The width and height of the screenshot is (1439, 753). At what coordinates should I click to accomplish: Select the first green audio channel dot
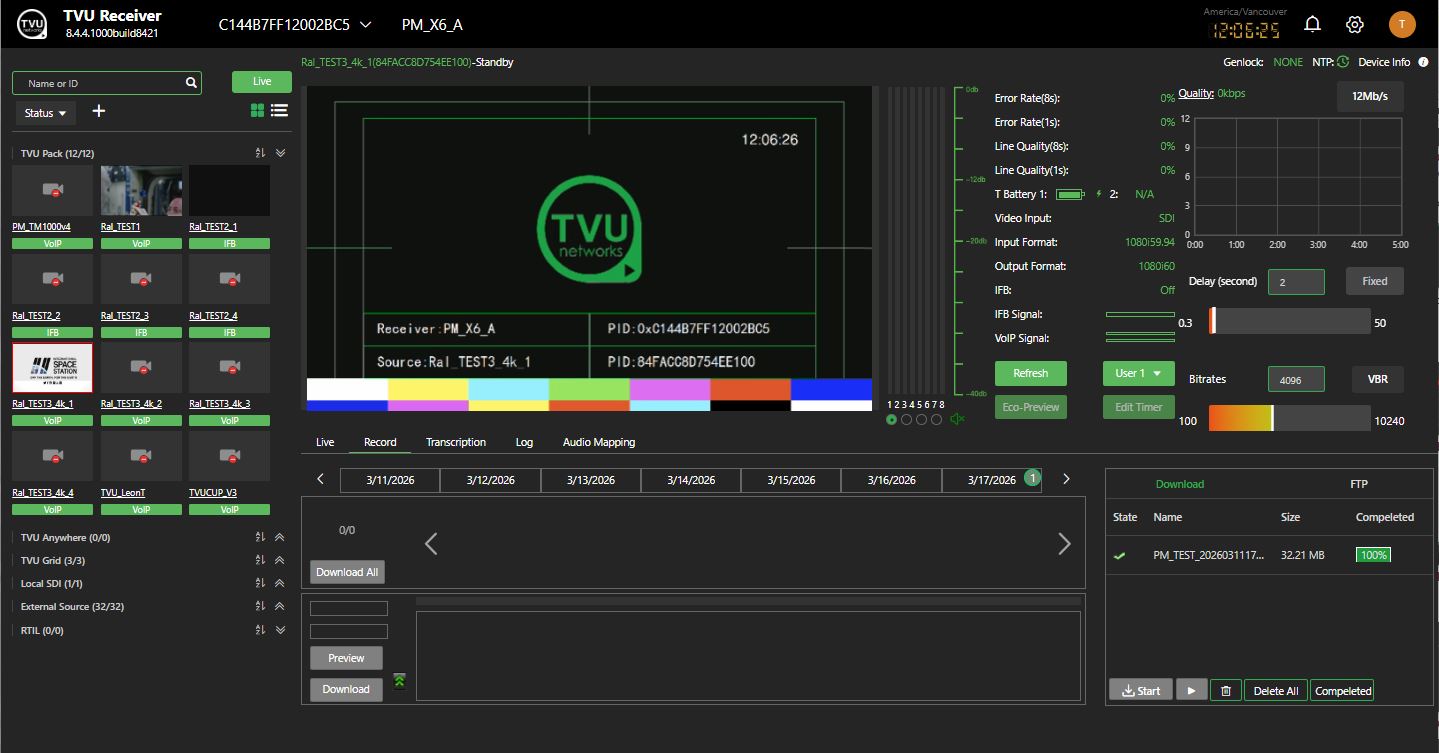891,420
